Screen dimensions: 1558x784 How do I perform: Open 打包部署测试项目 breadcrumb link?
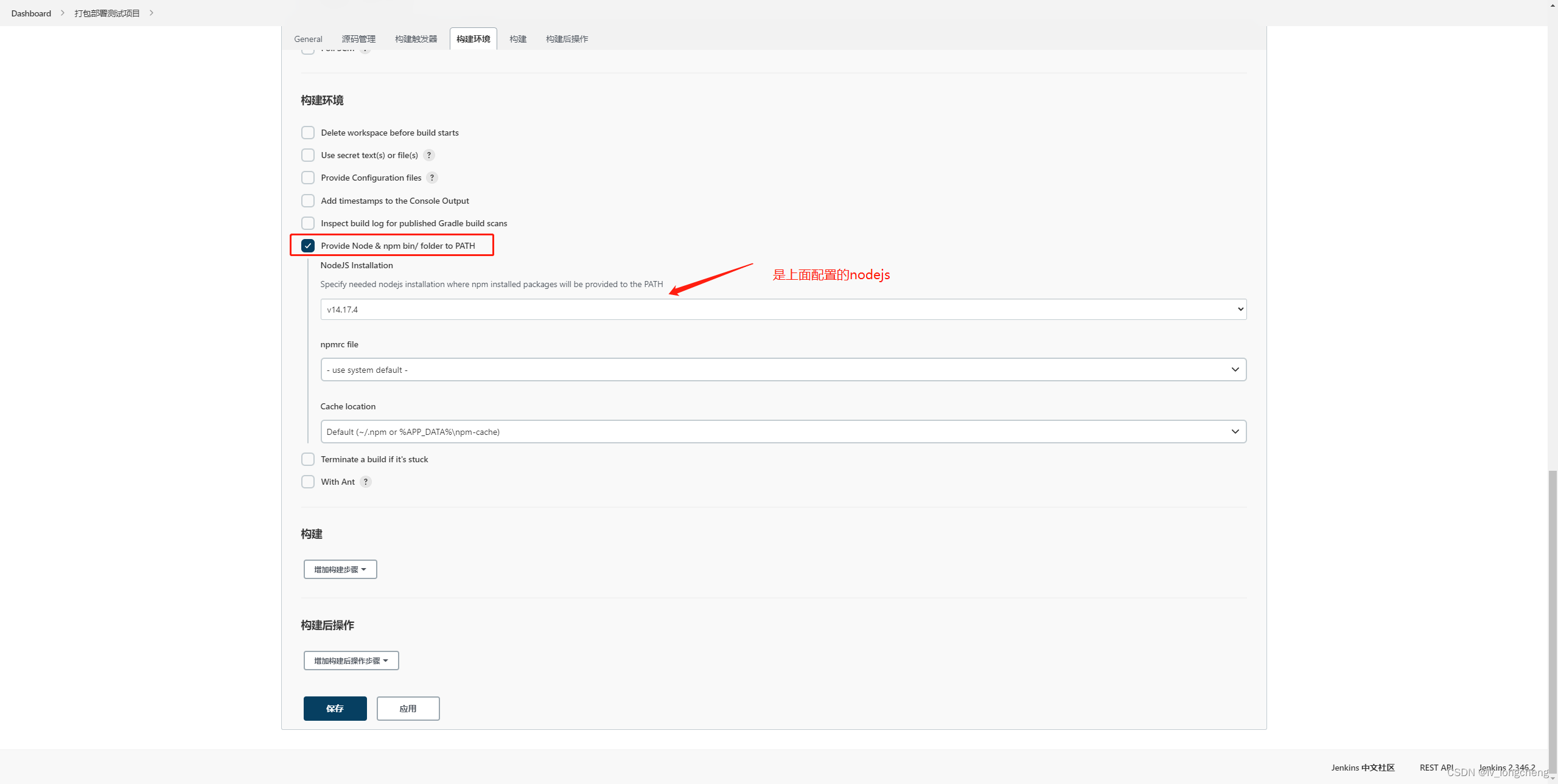pos(107,13)
